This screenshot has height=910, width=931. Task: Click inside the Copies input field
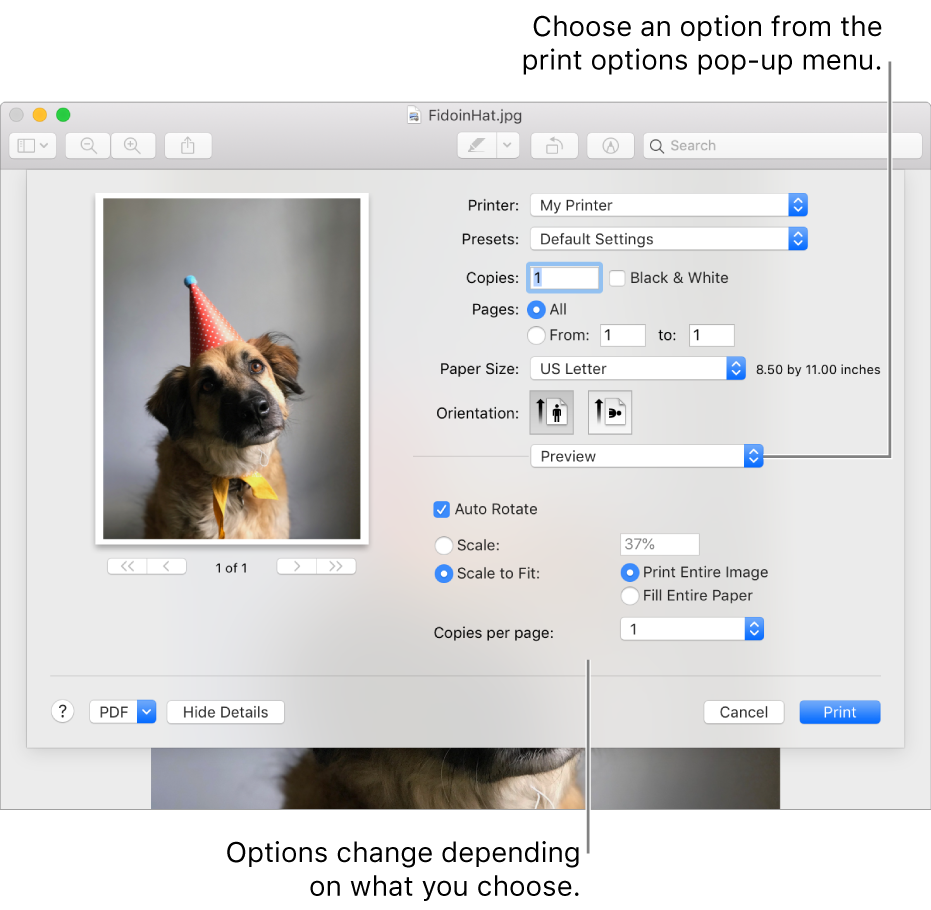[563, 278]
